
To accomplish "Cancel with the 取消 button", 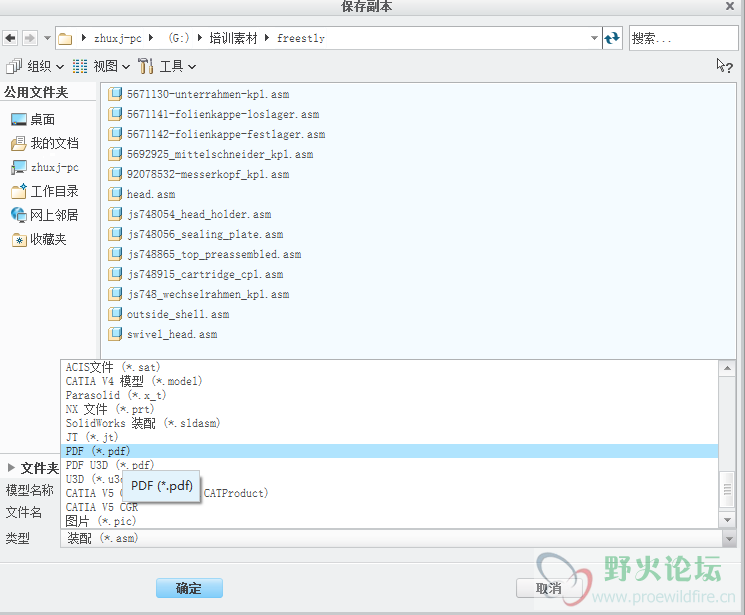I will (549, 588).
